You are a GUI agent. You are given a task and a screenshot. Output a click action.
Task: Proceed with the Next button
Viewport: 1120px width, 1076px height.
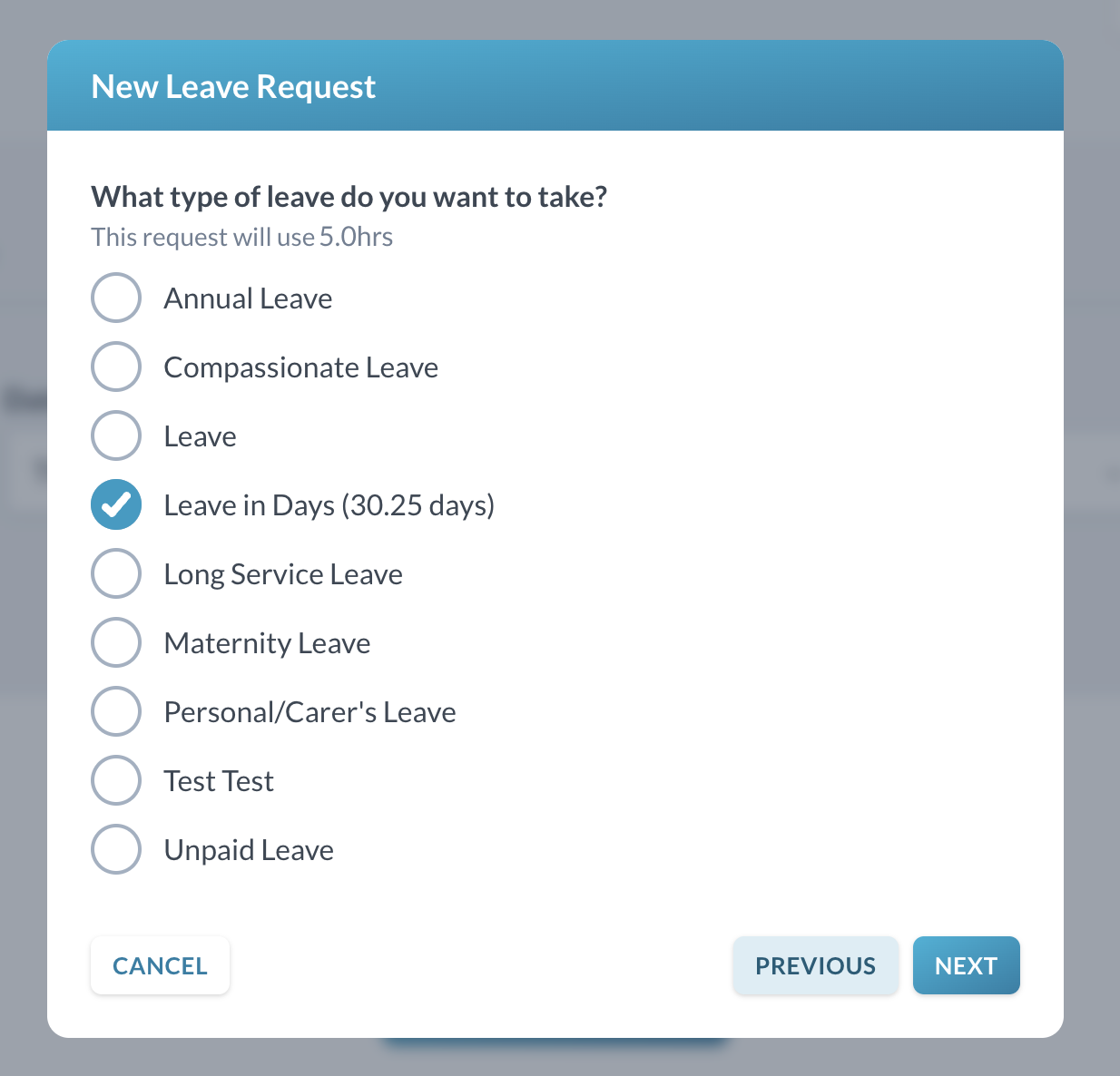coord(966,965)
